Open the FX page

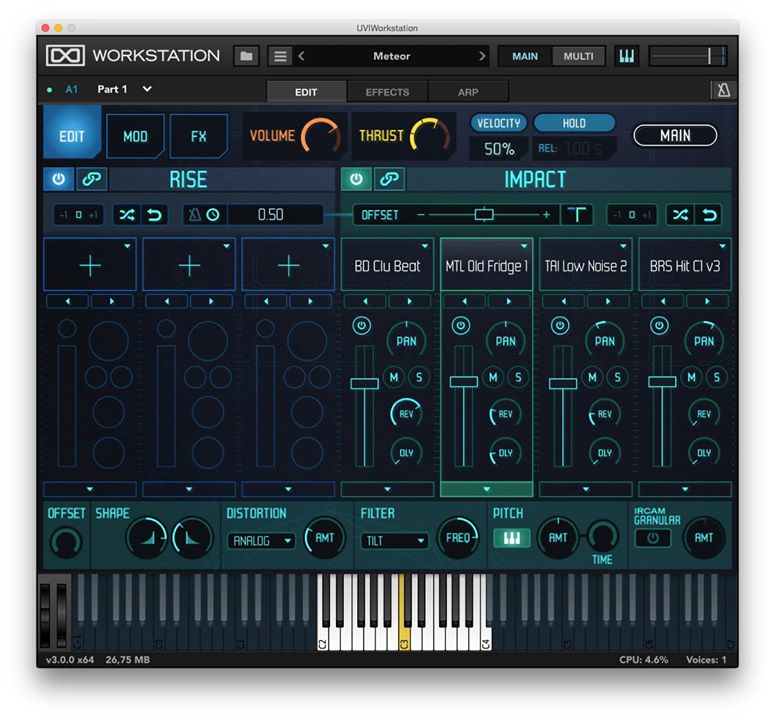(198, 136)
